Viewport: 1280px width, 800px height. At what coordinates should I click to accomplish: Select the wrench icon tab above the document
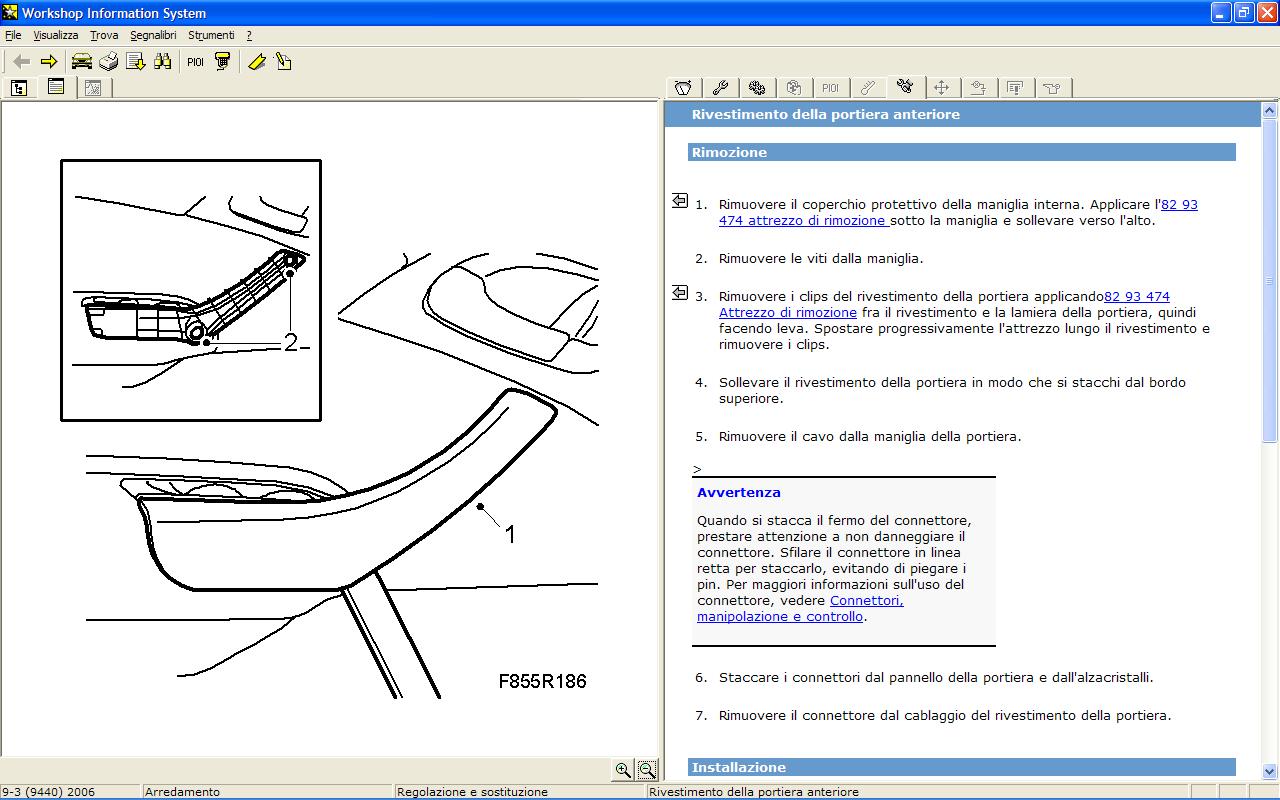(x=720, y=88)
